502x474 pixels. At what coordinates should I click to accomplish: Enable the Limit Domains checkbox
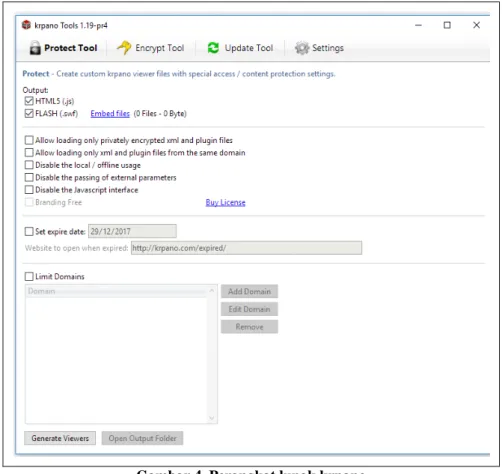[29, 276]
